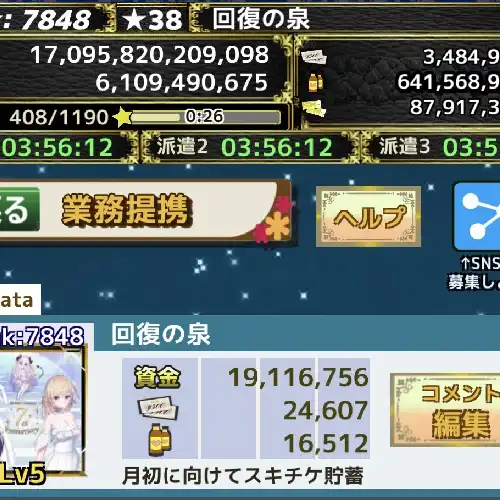Image resolution: width=500 pixels, height=500 pixels.
Task: Click the comment text 月初に向けてスキチケ貯蓄
Action: click(x=243, y=476)
